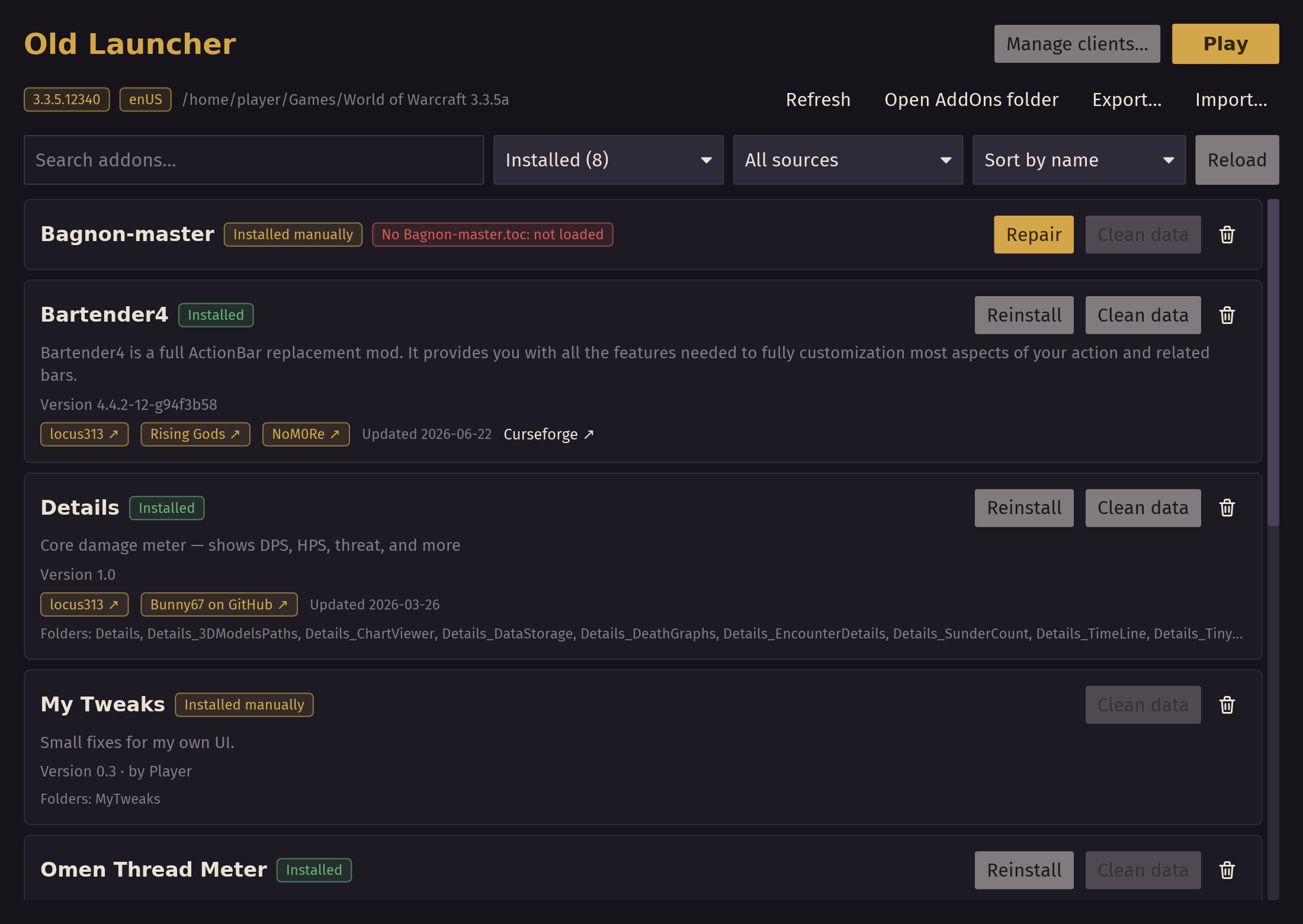The image size is (1303, 924).
Task: Open Bartender4's locus313 source link
Action: pos(84,434)
